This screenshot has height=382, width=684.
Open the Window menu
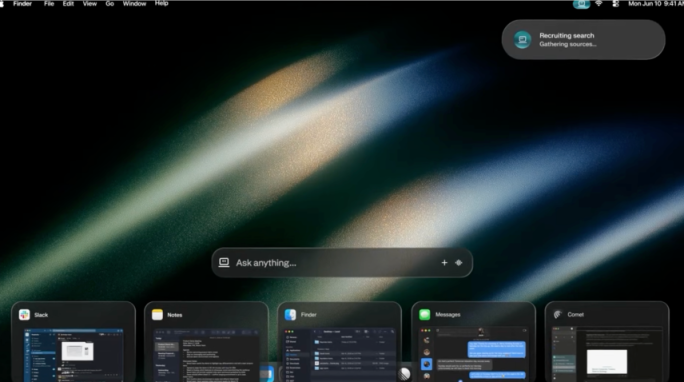click(x=134, y=3)
